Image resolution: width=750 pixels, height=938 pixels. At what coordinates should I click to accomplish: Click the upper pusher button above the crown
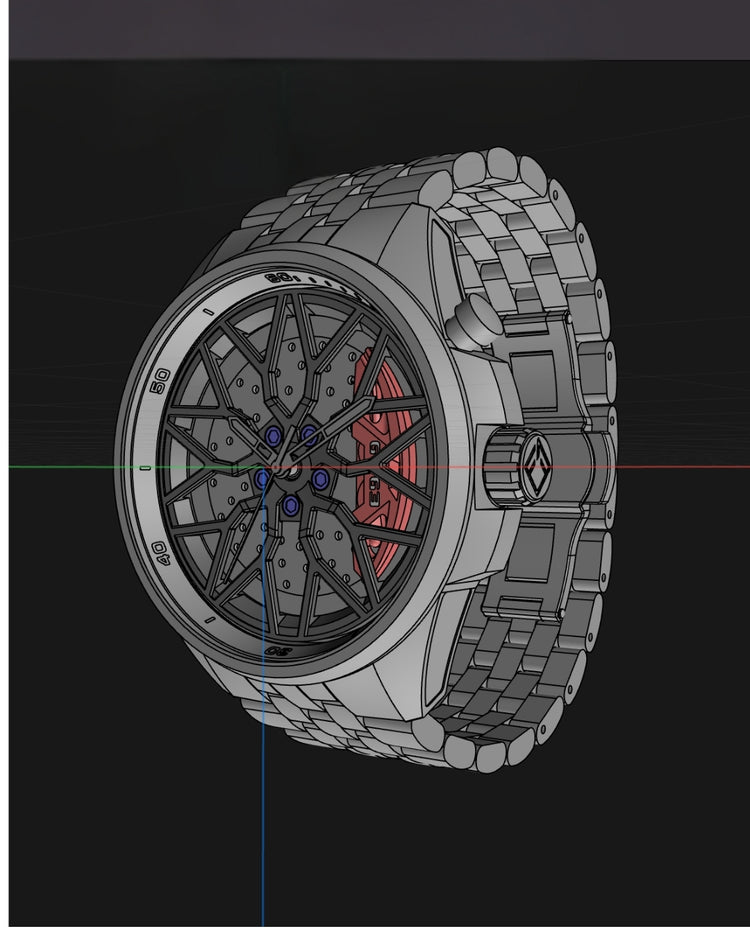[x=470, y=318]
